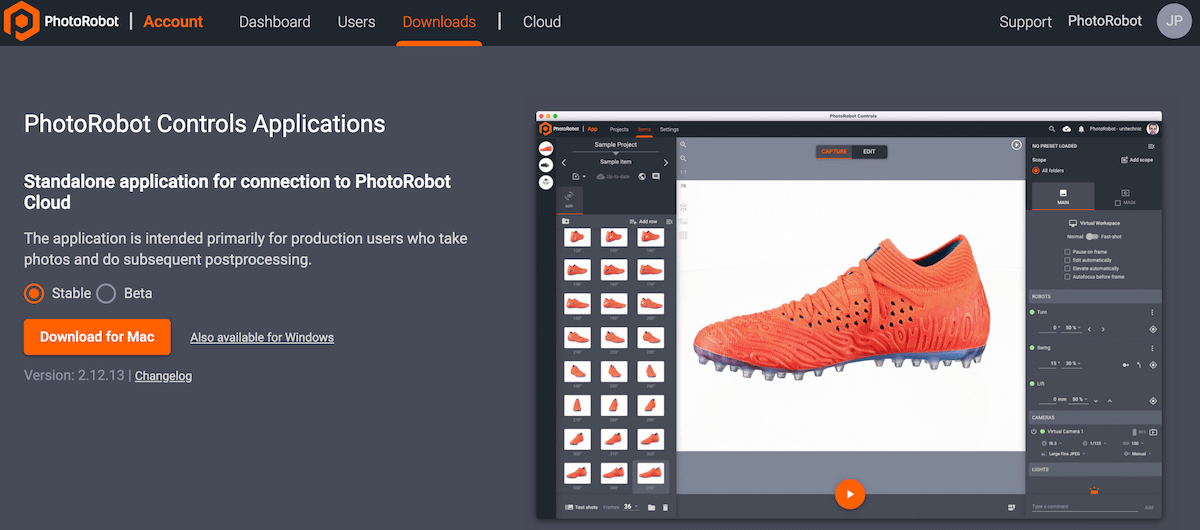
Task: Open Also available for Windows link
Action: coord(262,338)
